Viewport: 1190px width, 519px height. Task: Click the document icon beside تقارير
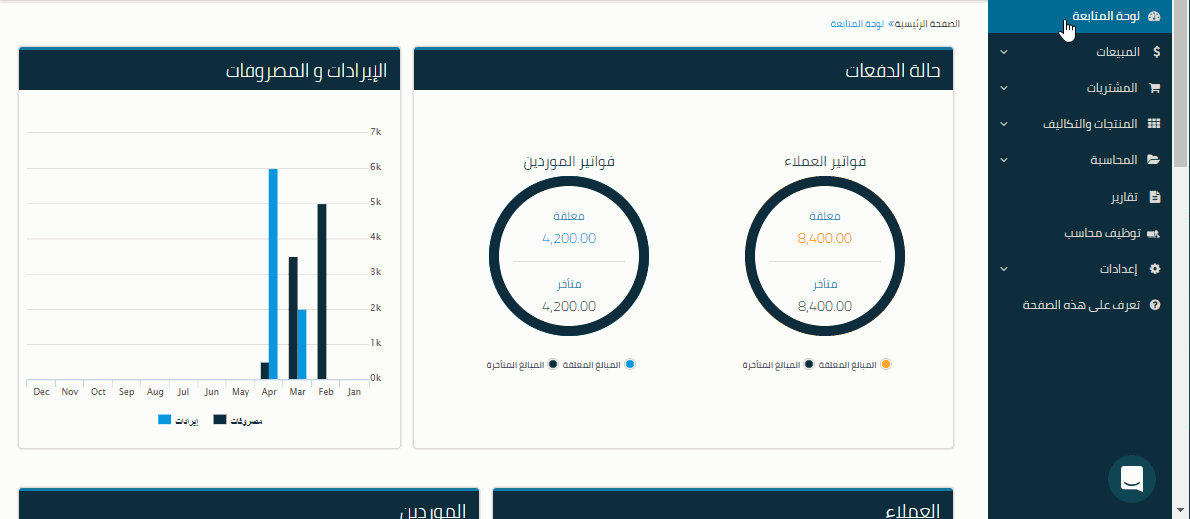(x=1155, y=197)
